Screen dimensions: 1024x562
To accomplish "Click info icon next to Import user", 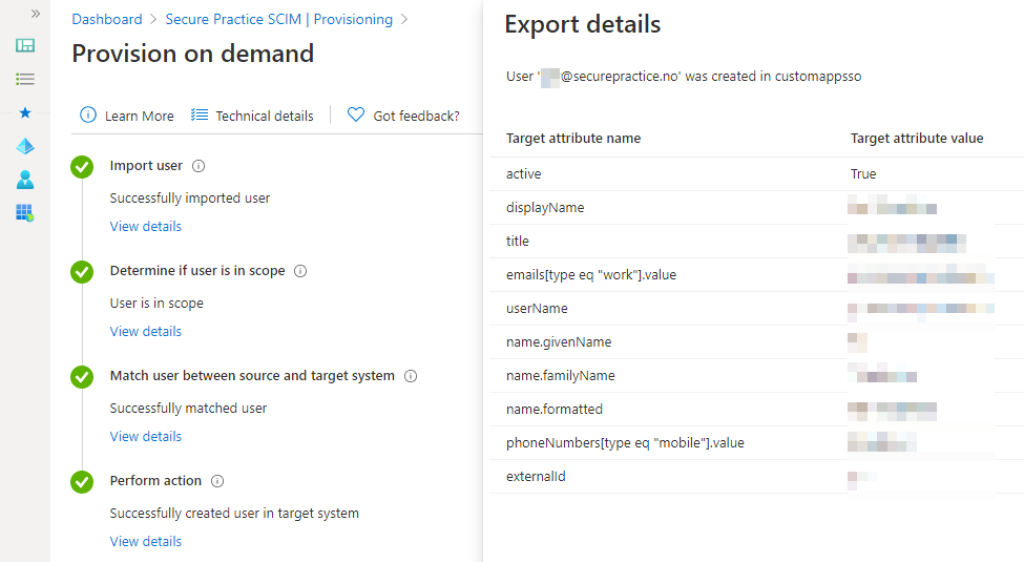I will pos(198,166).
